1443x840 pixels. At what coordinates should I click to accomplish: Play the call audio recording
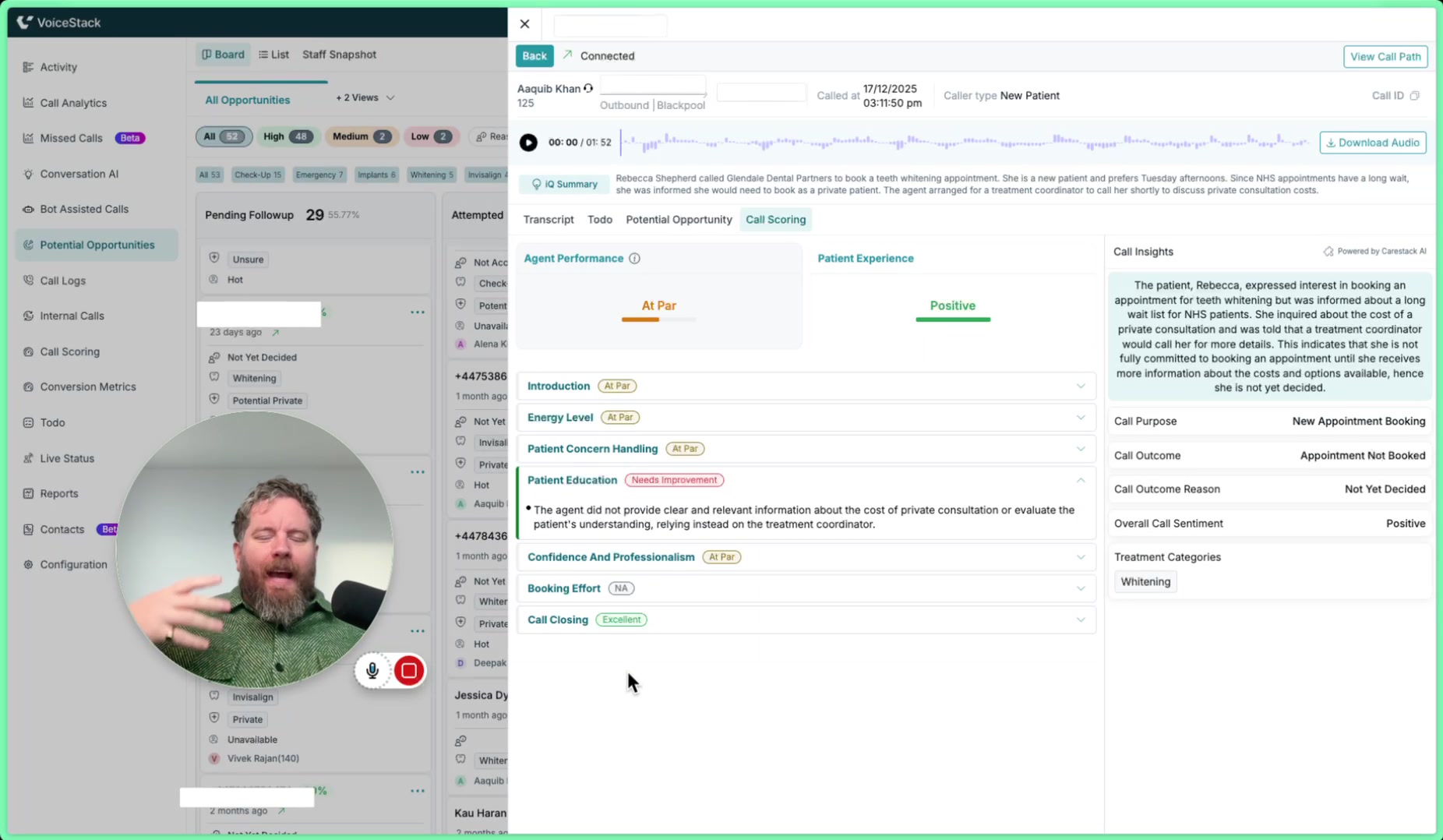coord(528,143)
